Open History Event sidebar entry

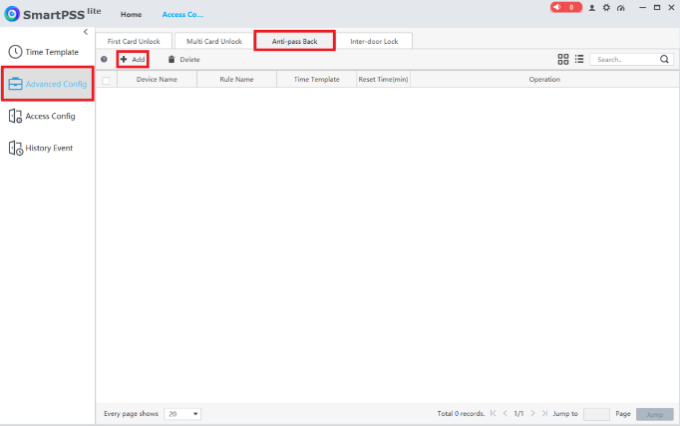(x=41, y=148)
